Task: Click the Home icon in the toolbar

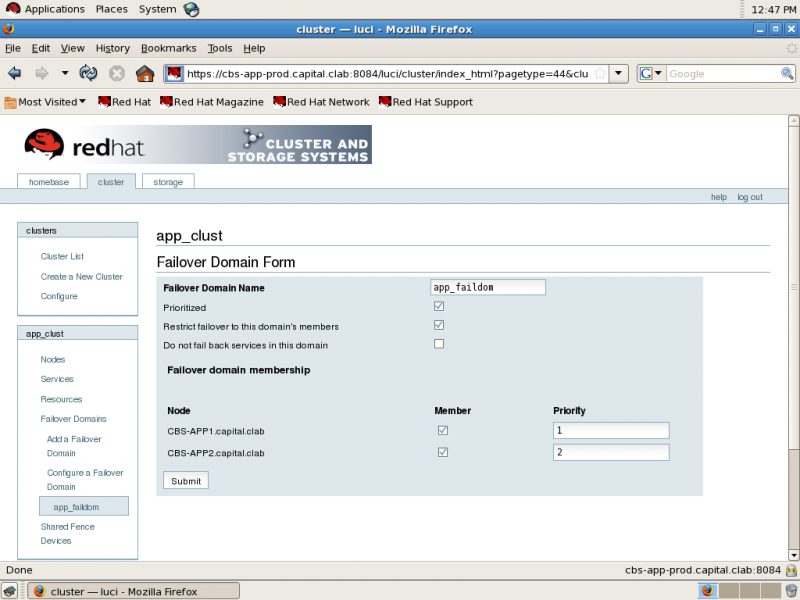Action: (145, 73)
